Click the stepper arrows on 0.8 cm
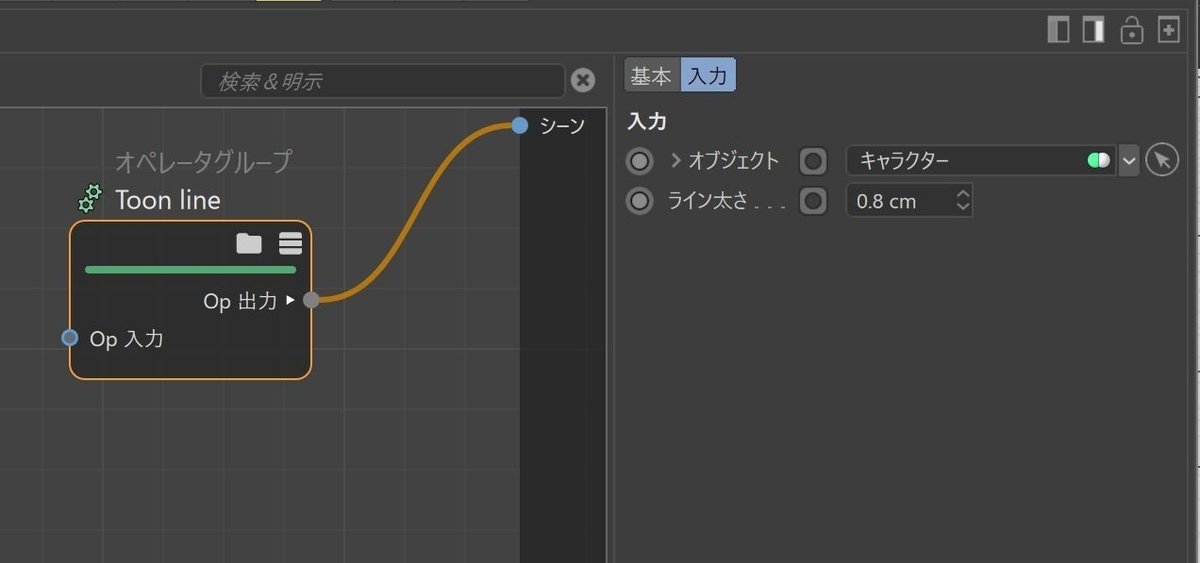Viewport: 1200px width, 563px height. (x=962, y=201)
